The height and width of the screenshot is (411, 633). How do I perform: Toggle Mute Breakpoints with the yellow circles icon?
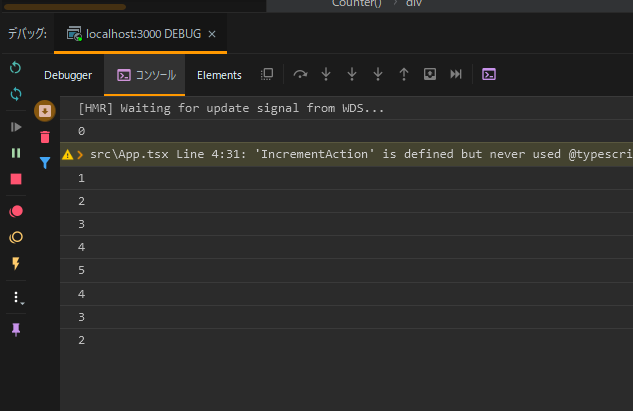click(x=16, y=237)
